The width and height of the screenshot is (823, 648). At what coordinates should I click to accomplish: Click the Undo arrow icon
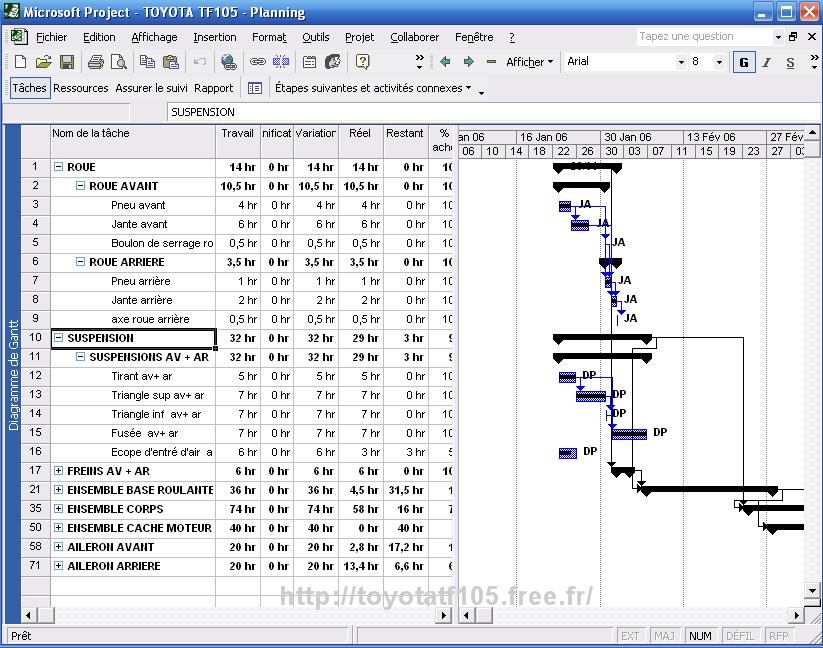(200, 62)
